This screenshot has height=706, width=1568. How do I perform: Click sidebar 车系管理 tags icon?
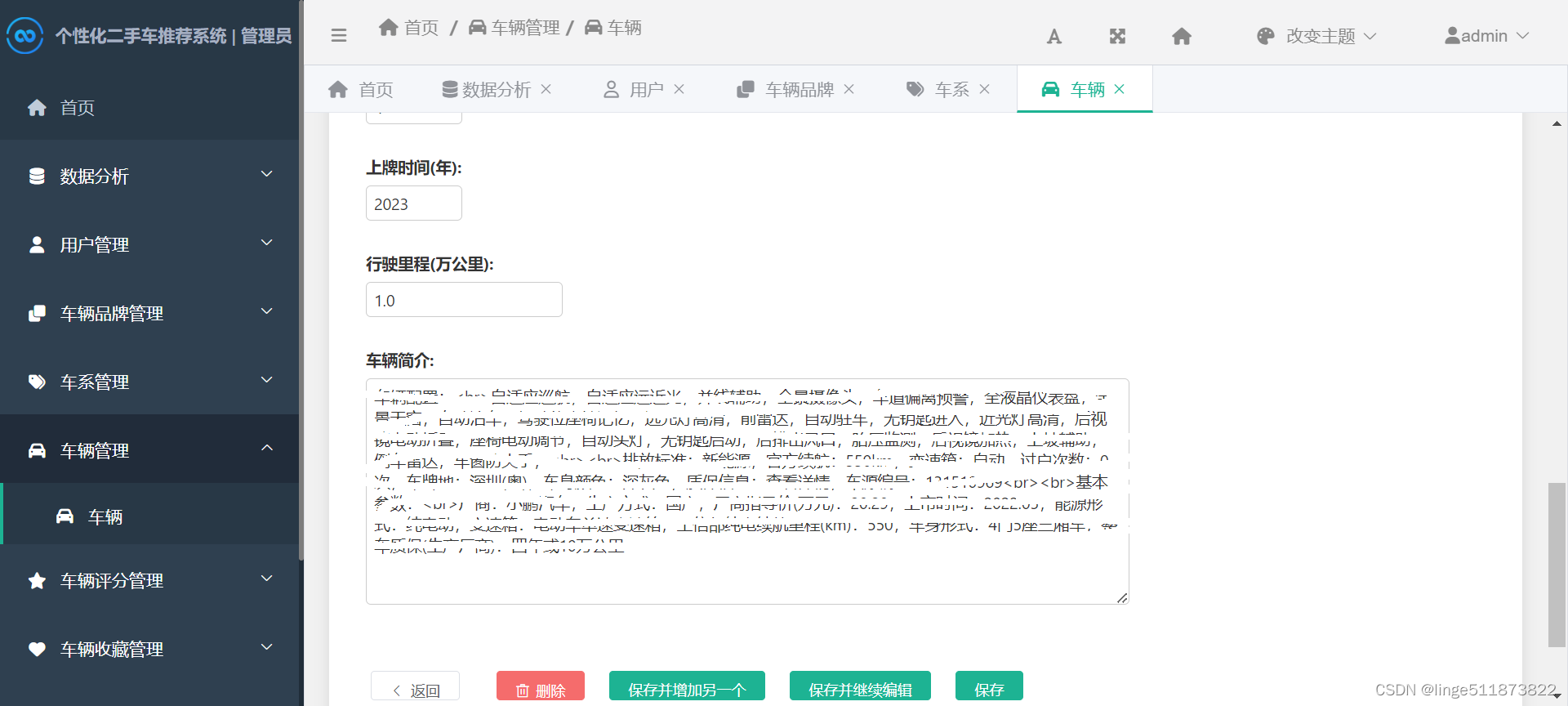click(37, 382)
